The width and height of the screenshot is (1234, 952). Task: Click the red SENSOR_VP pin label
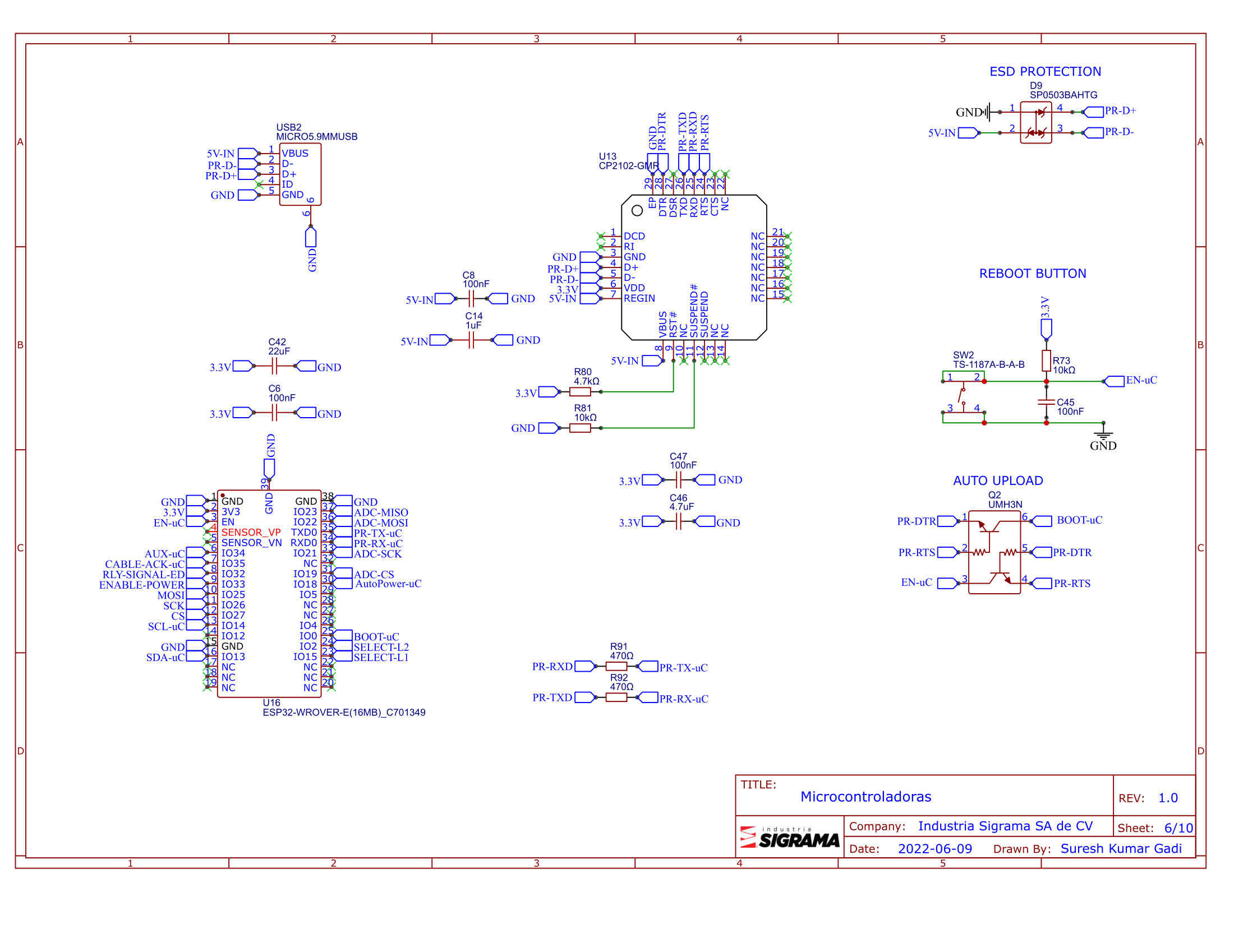(251, 532)
